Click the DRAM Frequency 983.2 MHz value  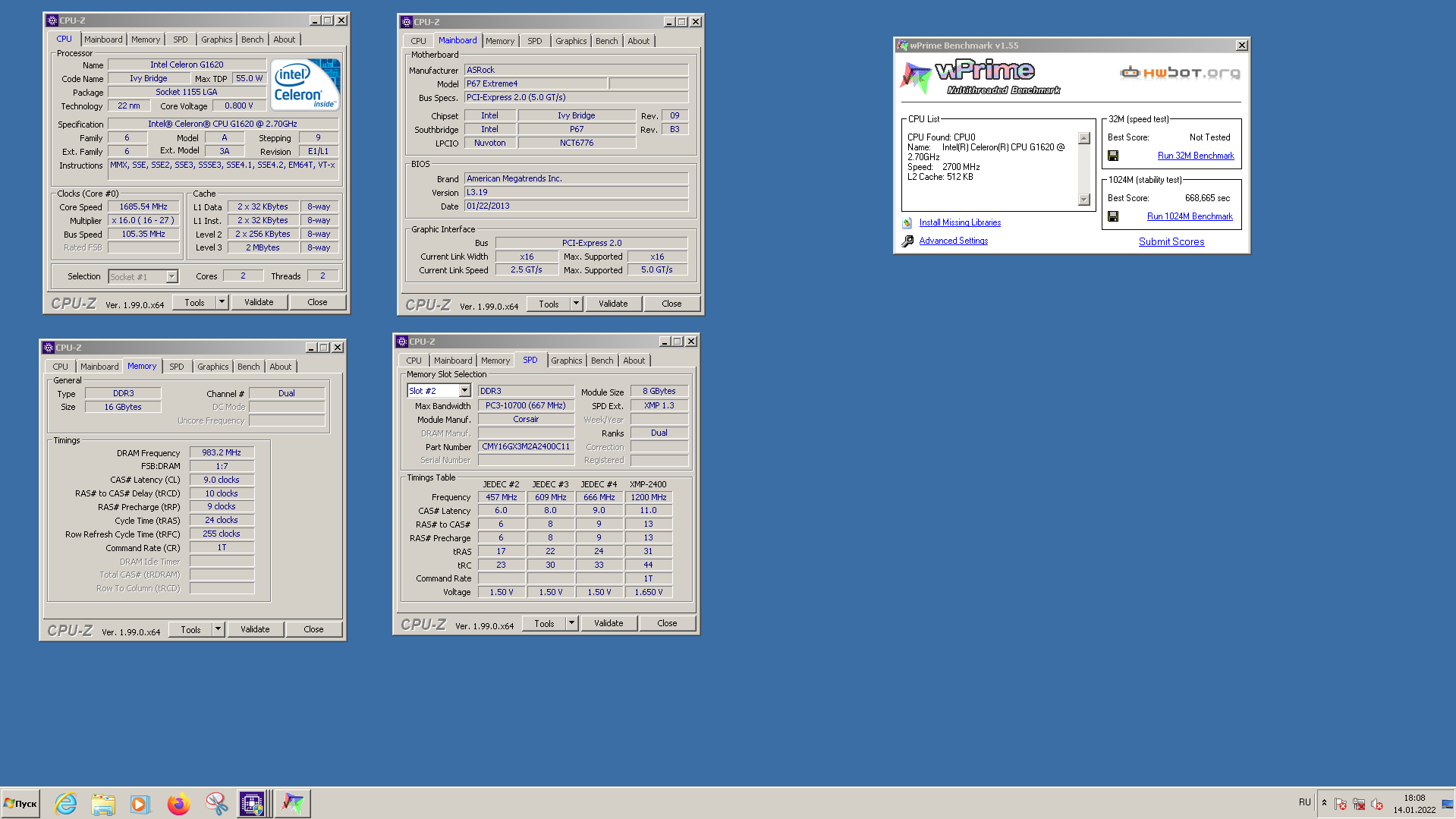pyautogui.click(x=222, y=452)
